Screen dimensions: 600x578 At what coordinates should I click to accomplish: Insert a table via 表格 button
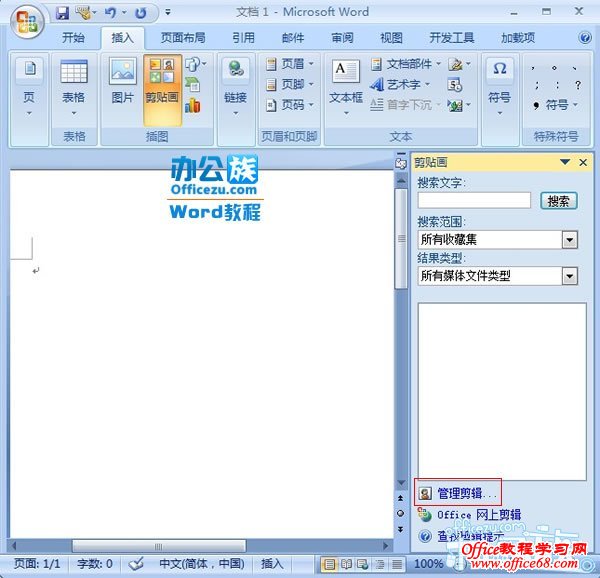74,88
